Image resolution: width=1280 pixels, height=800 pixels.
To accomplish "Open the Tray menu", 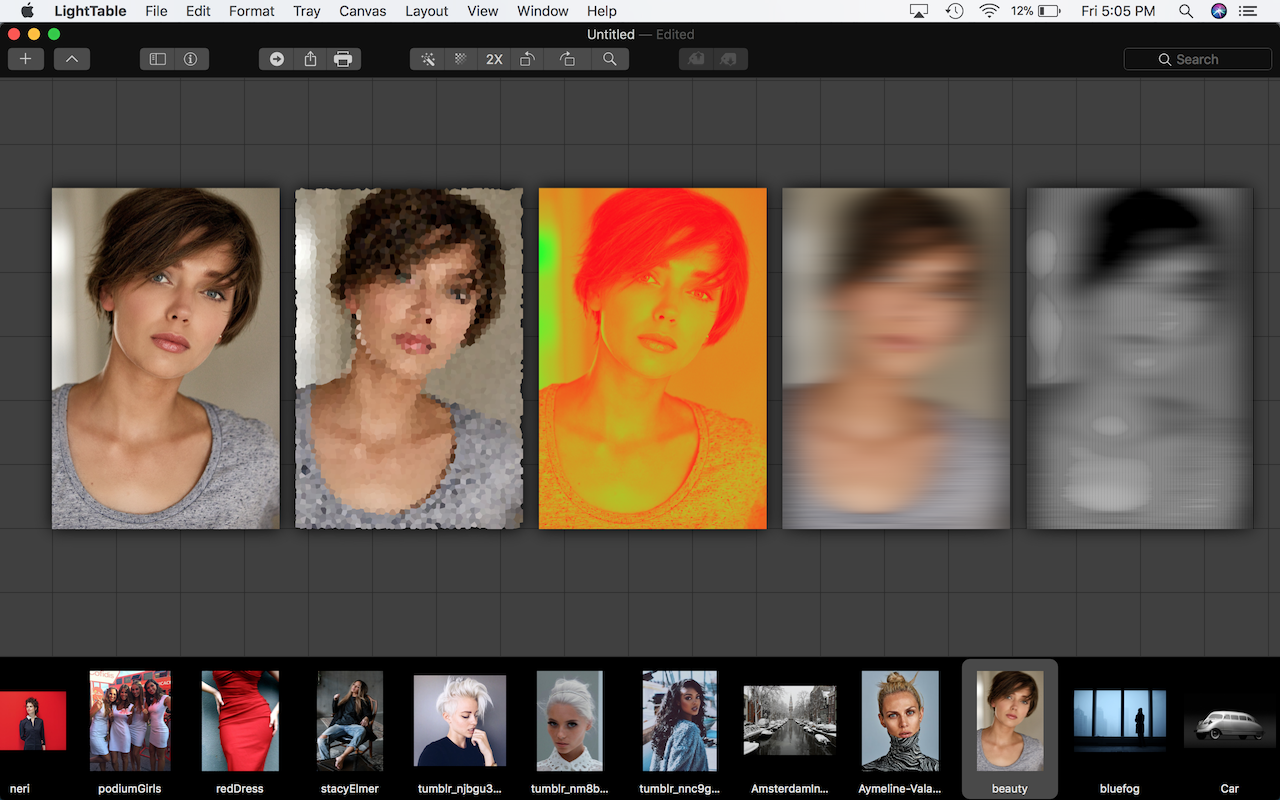I will coord(307,11).
